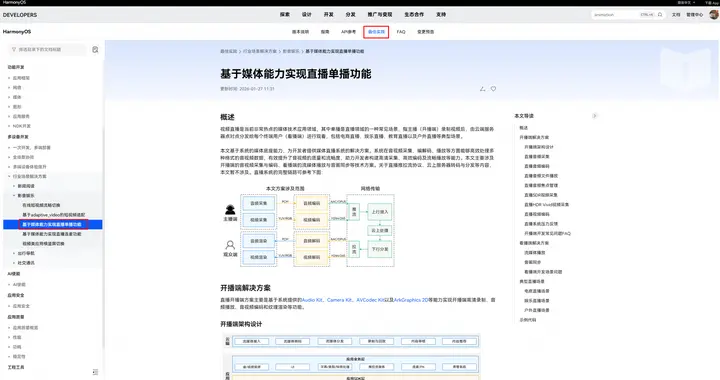Open the Camera Kit link

pos(340,300)
